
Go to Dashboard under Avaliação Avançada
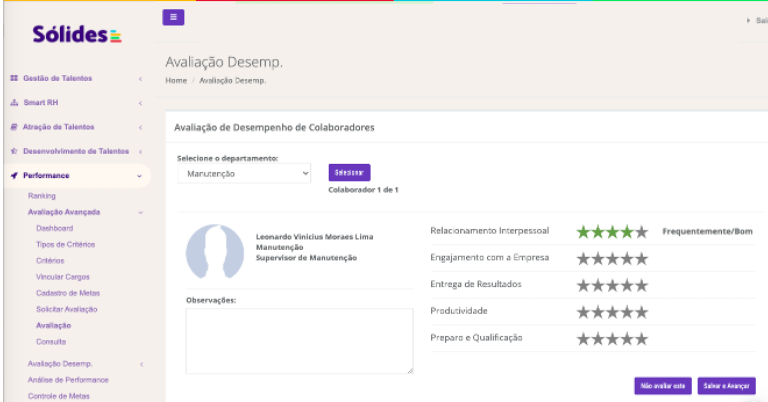click(54, 228)
